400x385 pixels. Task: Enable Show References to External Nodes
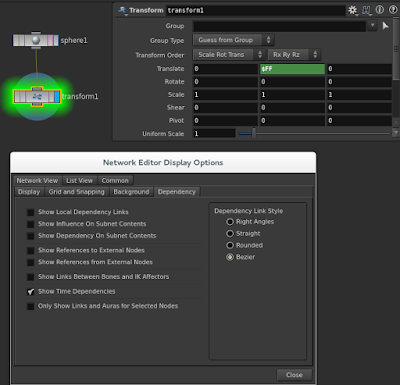click(x=30, y=251)
